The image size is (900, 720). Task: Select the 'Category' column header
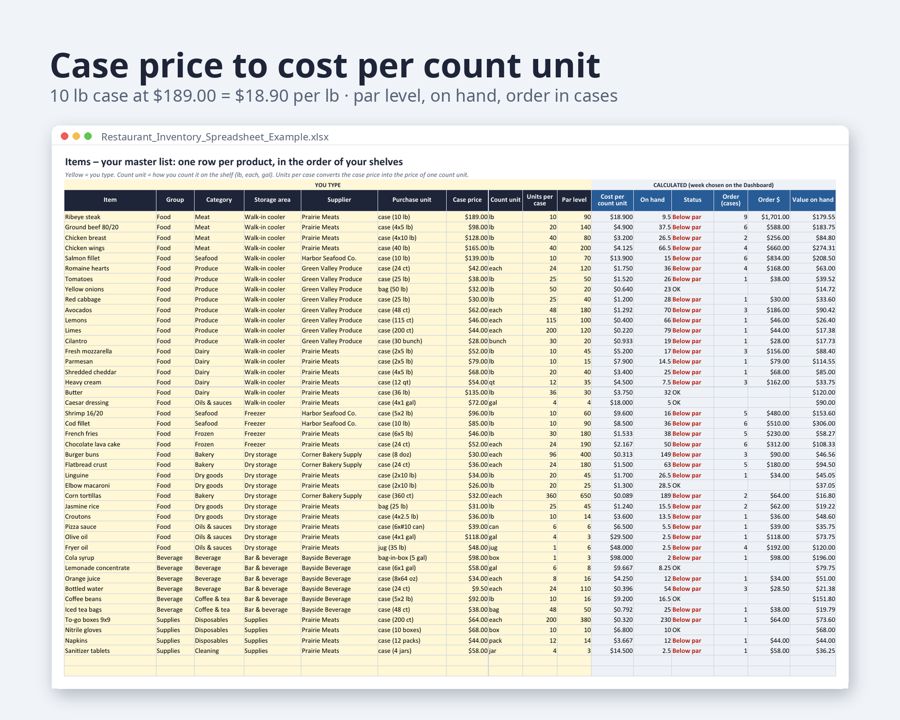[219, 200]
